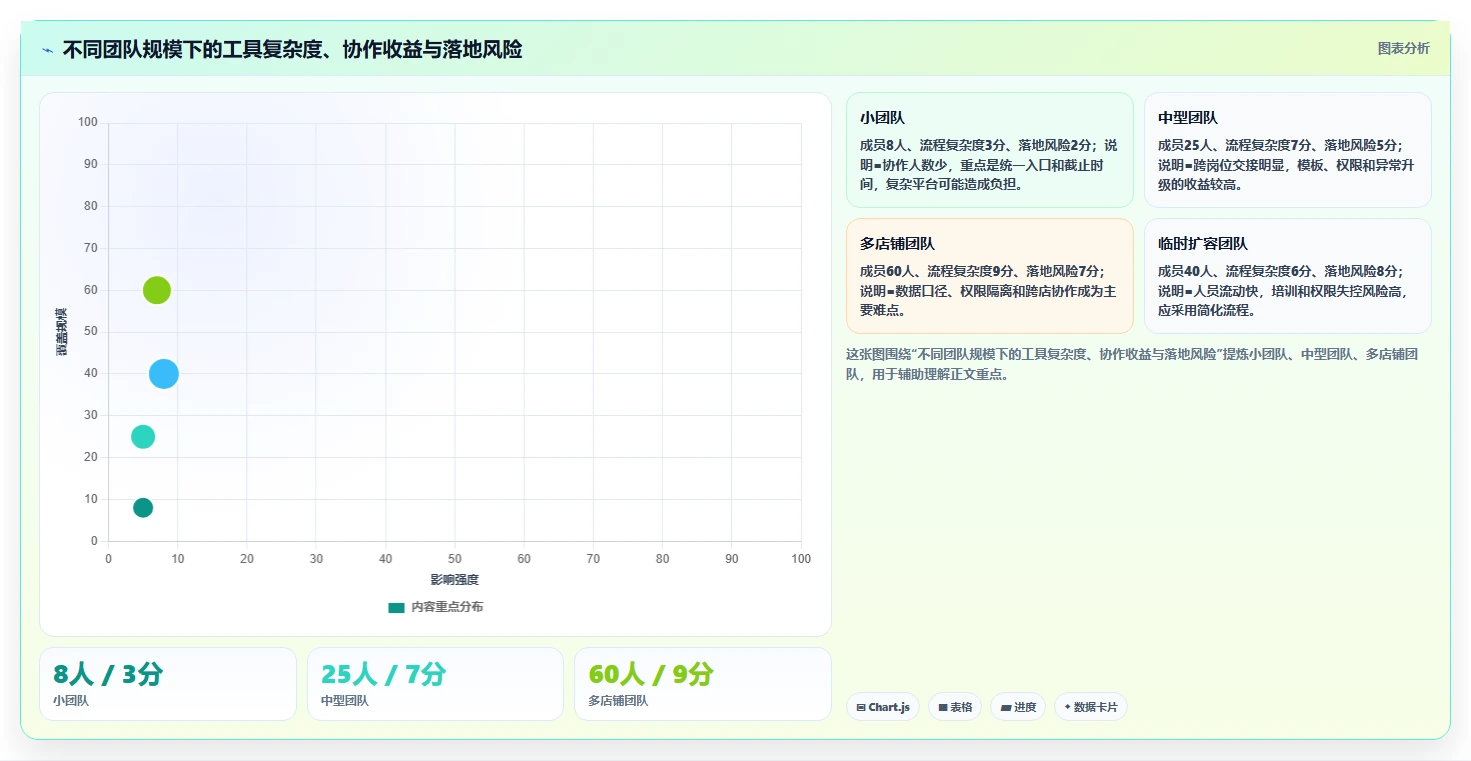Click the x-axis tick label 50
1471x761 pixels.
(x=455, y=559)
